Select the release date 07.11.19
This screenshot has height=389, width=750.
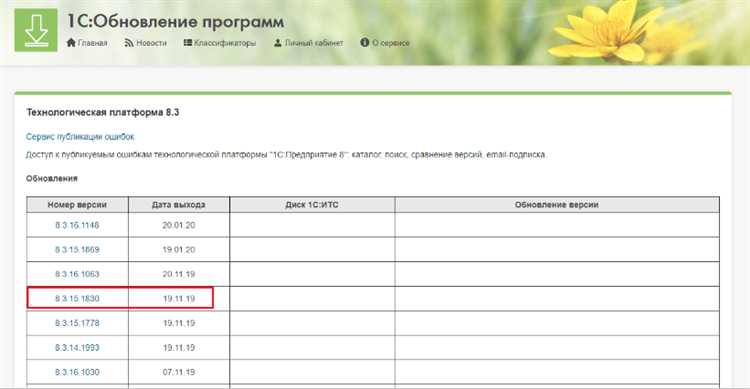178,372
